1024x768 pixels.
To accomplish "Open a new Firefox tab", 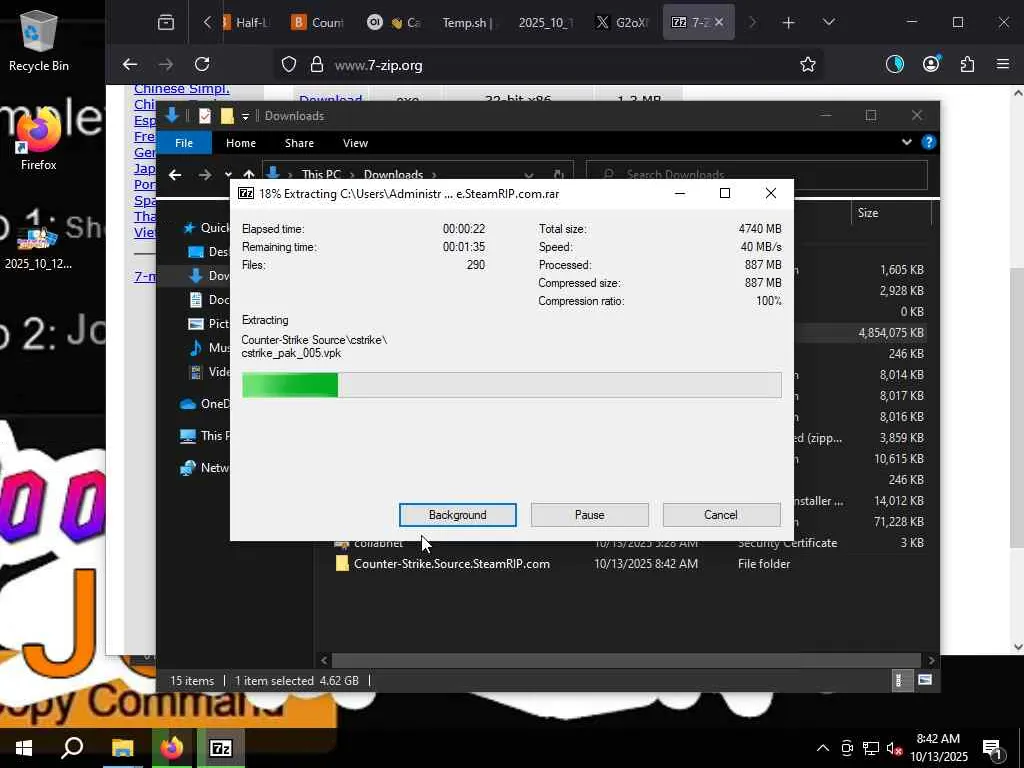I will click(788, 22).
